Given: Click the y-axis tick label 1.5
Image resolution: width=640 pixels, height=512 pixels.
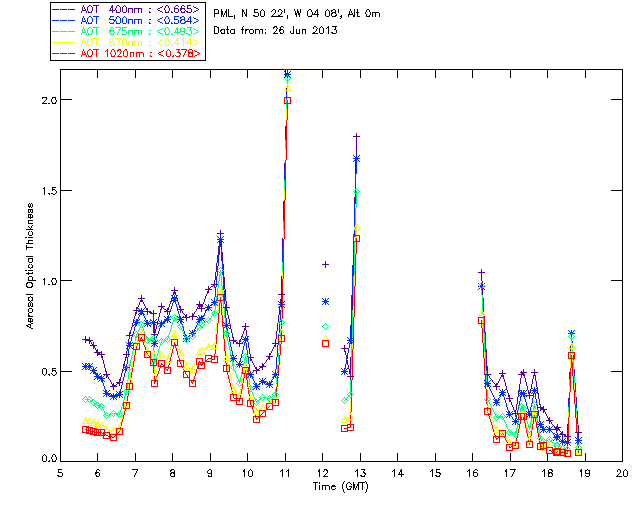Looking at the screenshot, I should tap(49, 191).
